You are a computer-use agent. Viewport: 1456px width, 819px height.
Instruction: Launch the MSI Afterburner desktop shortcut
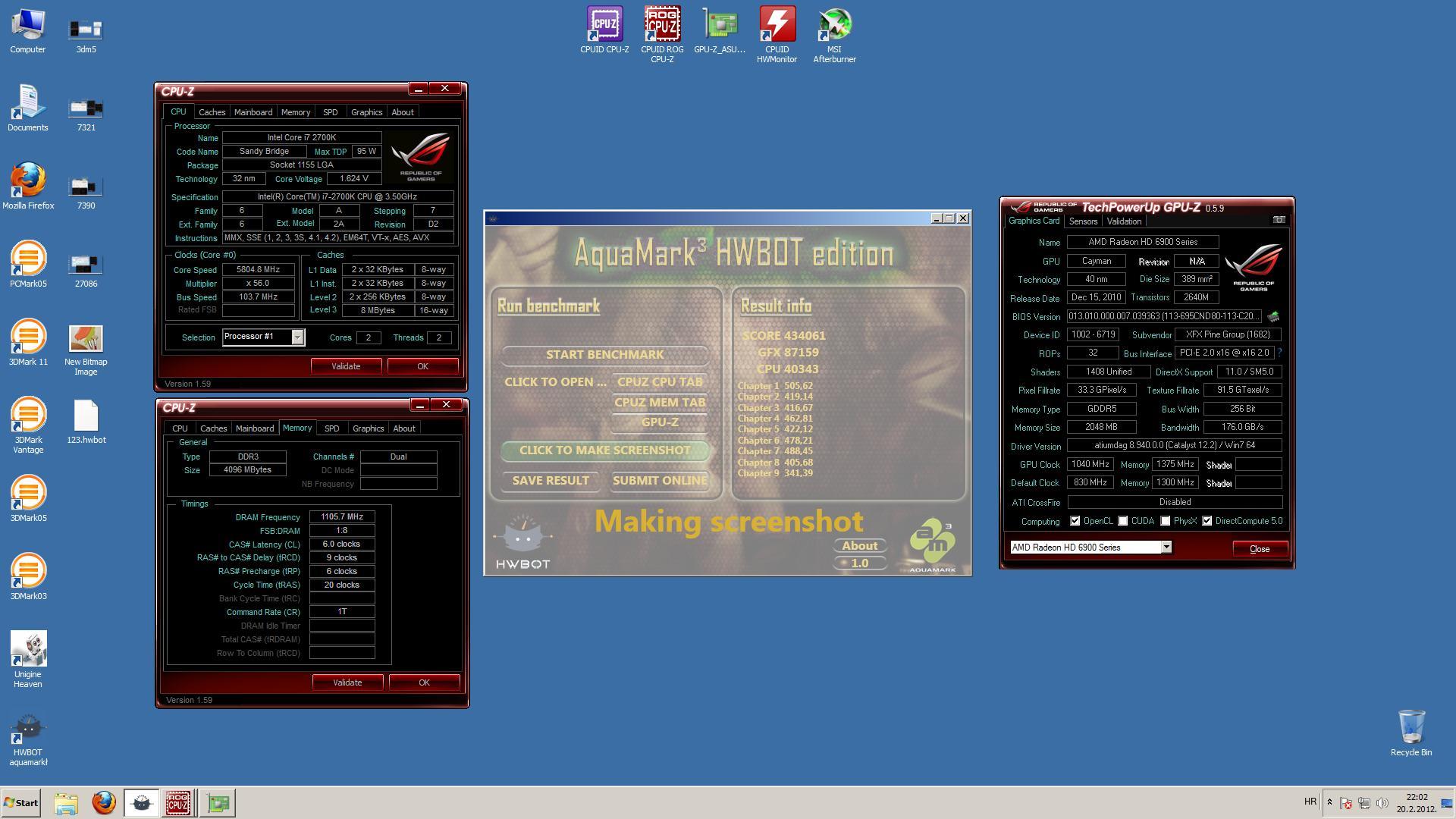[835, 36]
